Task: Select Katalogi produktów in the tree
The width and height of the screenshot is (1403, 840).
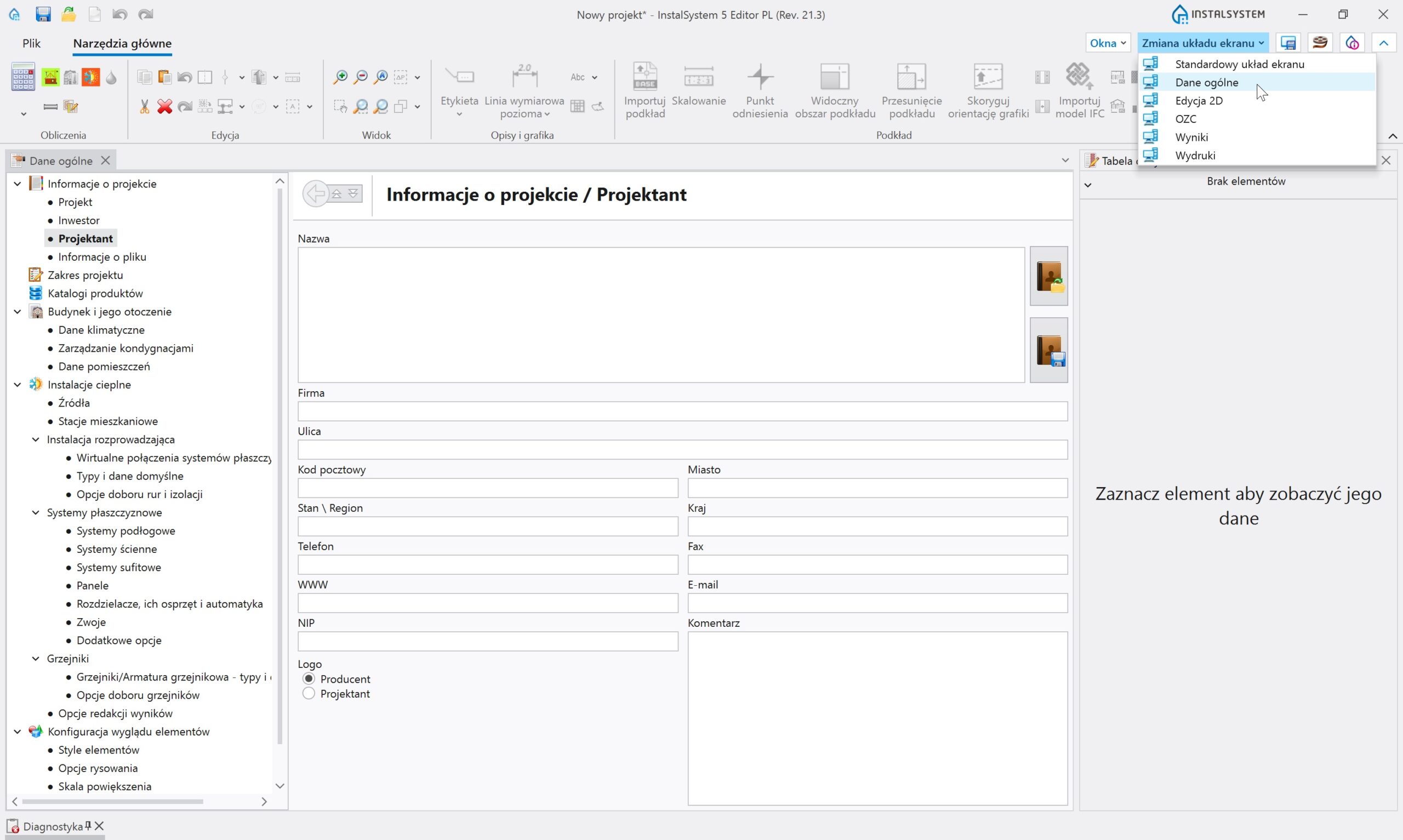Action: click(x=95, y=293)
